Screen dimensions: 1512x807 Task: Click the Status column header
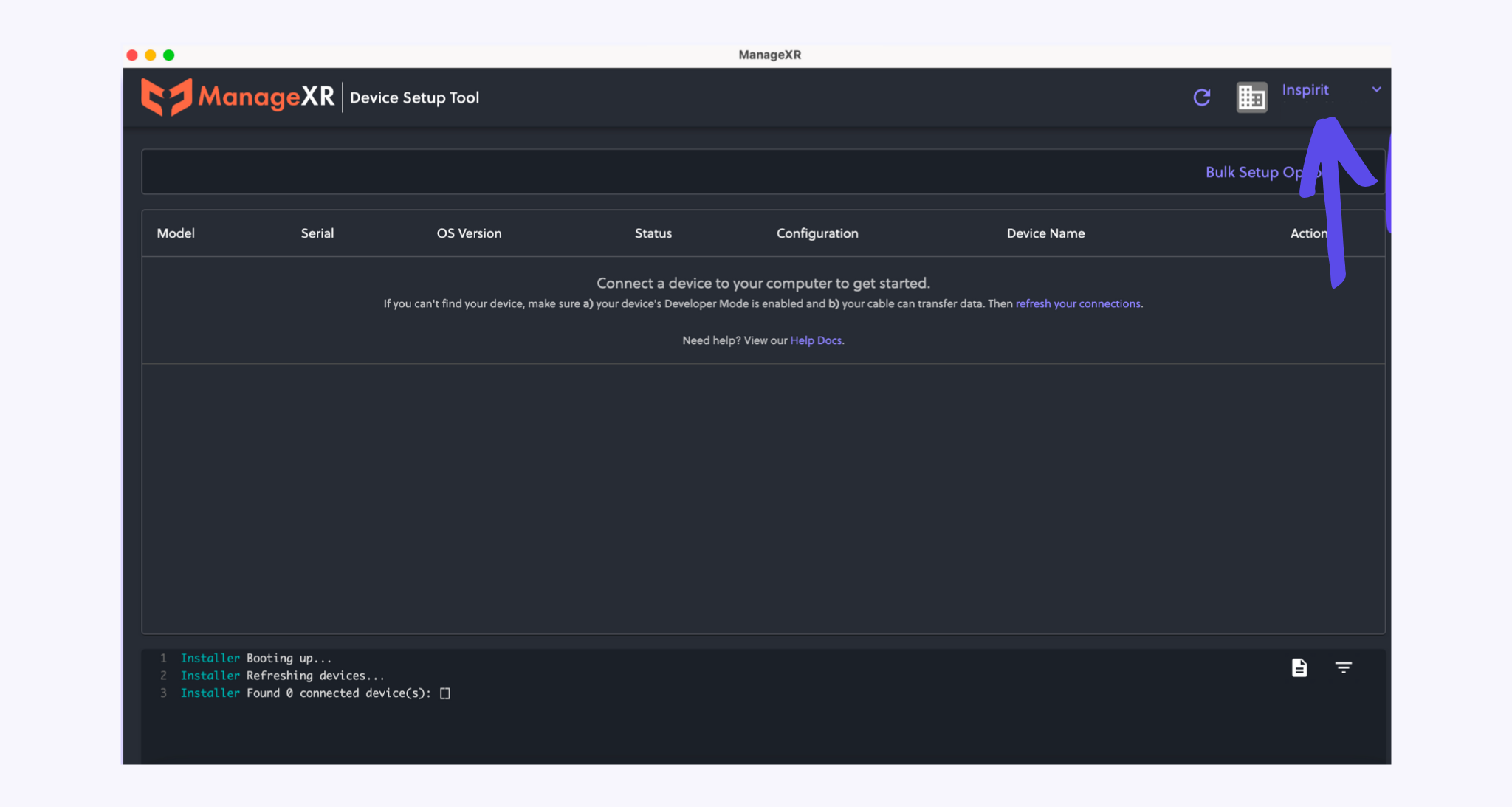coord(653,233)
